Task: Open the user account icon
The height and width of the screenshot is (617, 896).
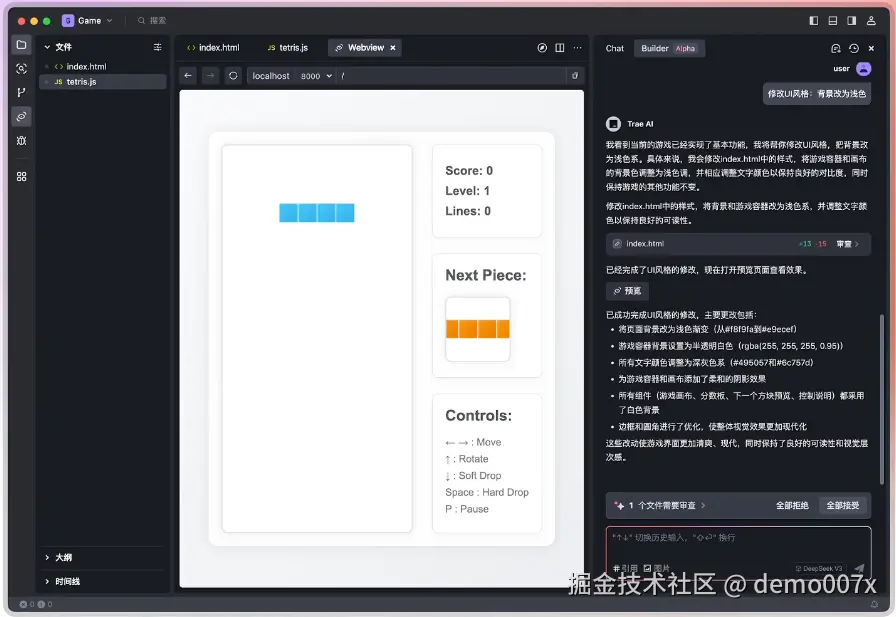Action: coord(871,21)
